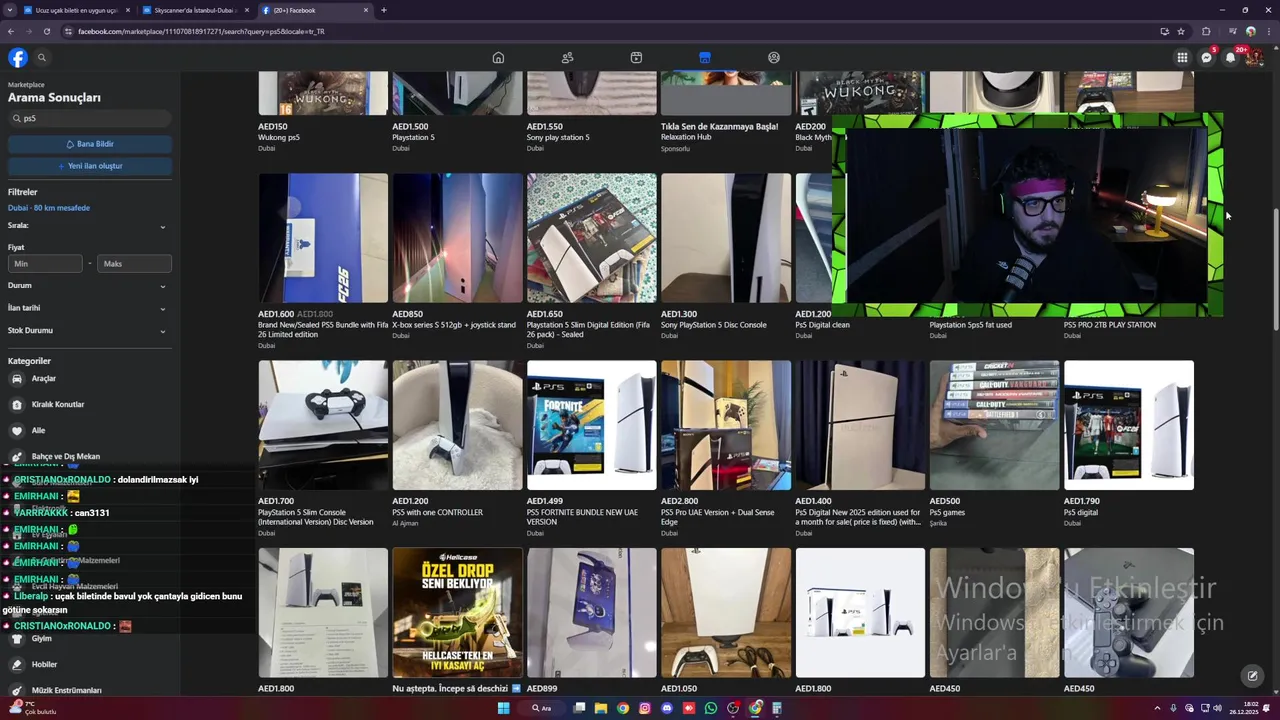Open Discord from the taskbar

pos(667,708)
